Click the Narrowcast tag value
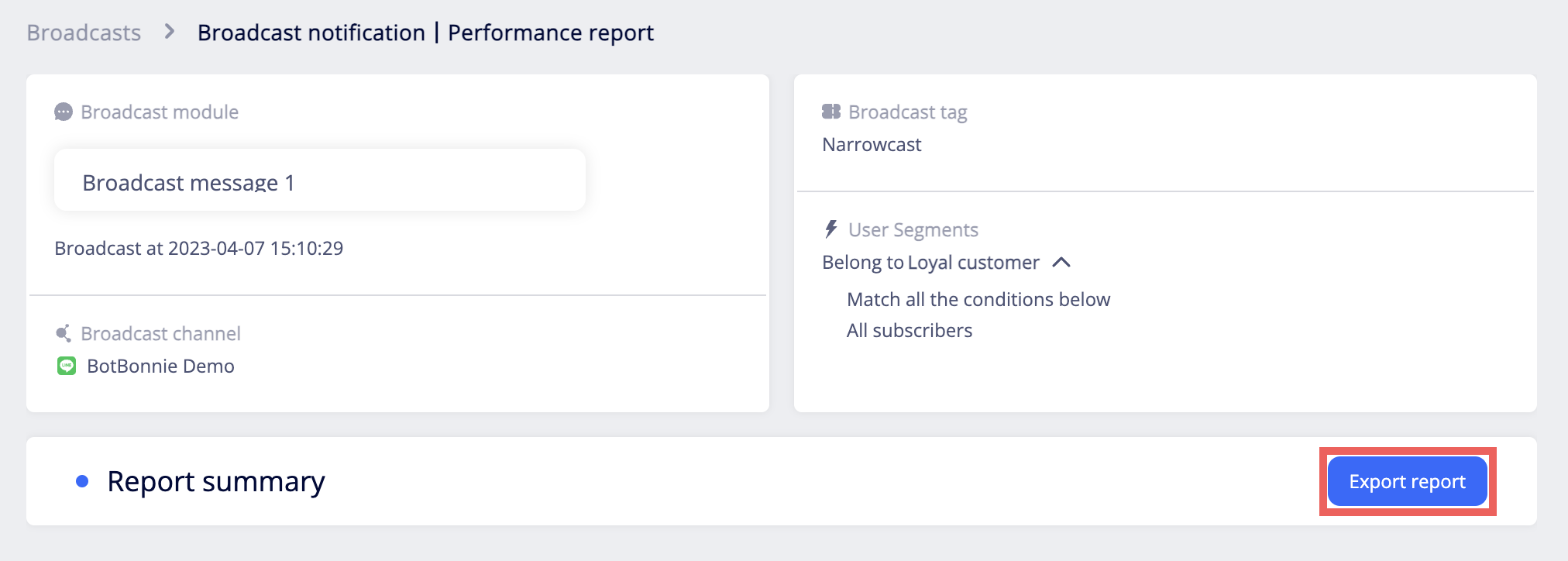 872,145
